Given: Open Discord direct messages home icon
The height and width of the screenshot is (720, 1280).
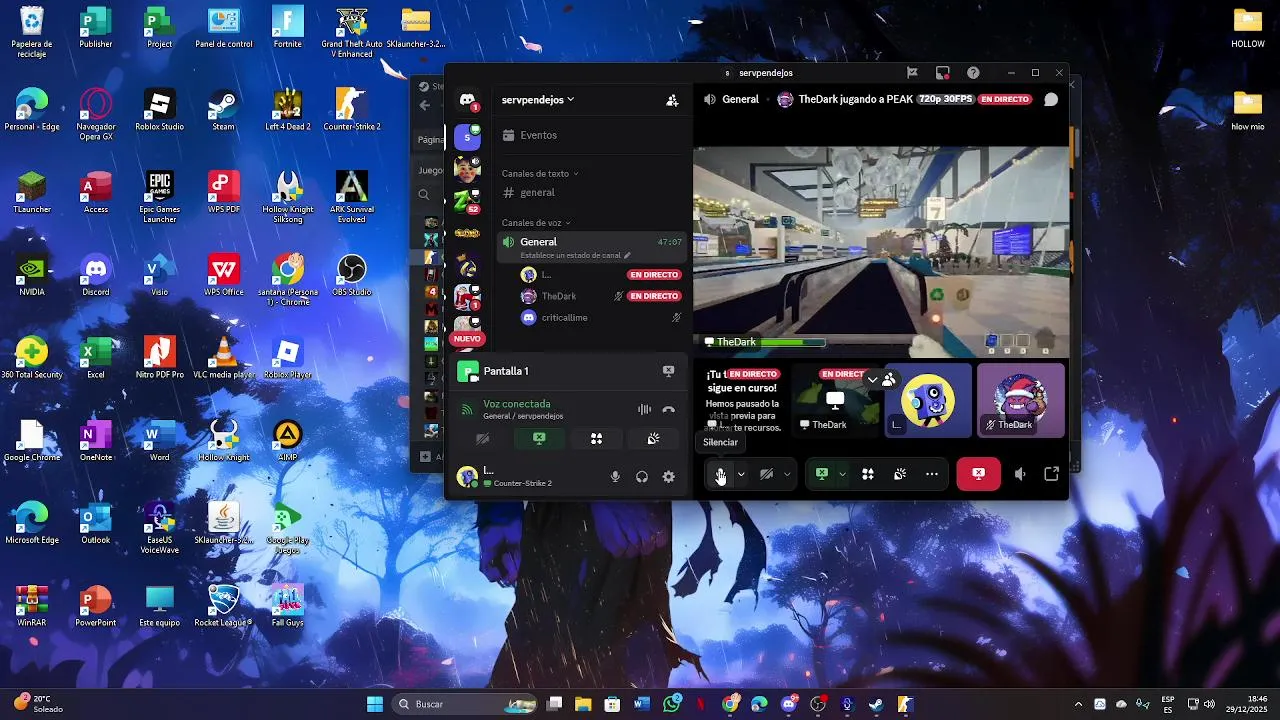Looking at the screenshot, I should 467,100.
